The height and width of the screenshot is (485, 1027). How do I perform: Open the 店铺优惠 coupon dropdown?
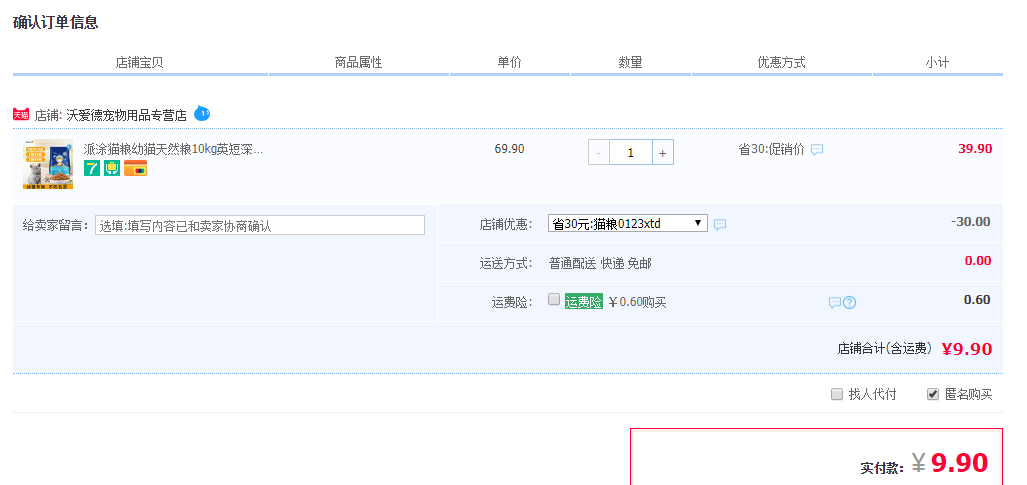627,223
